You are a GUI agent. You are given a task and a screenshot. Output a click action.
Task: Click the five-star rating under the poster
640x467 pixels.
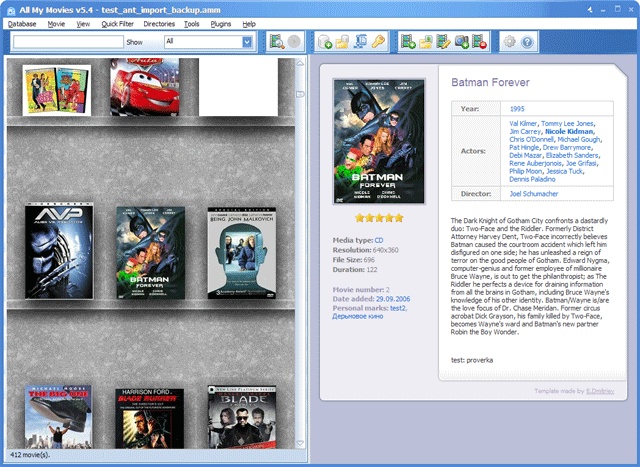pos(380,217)
